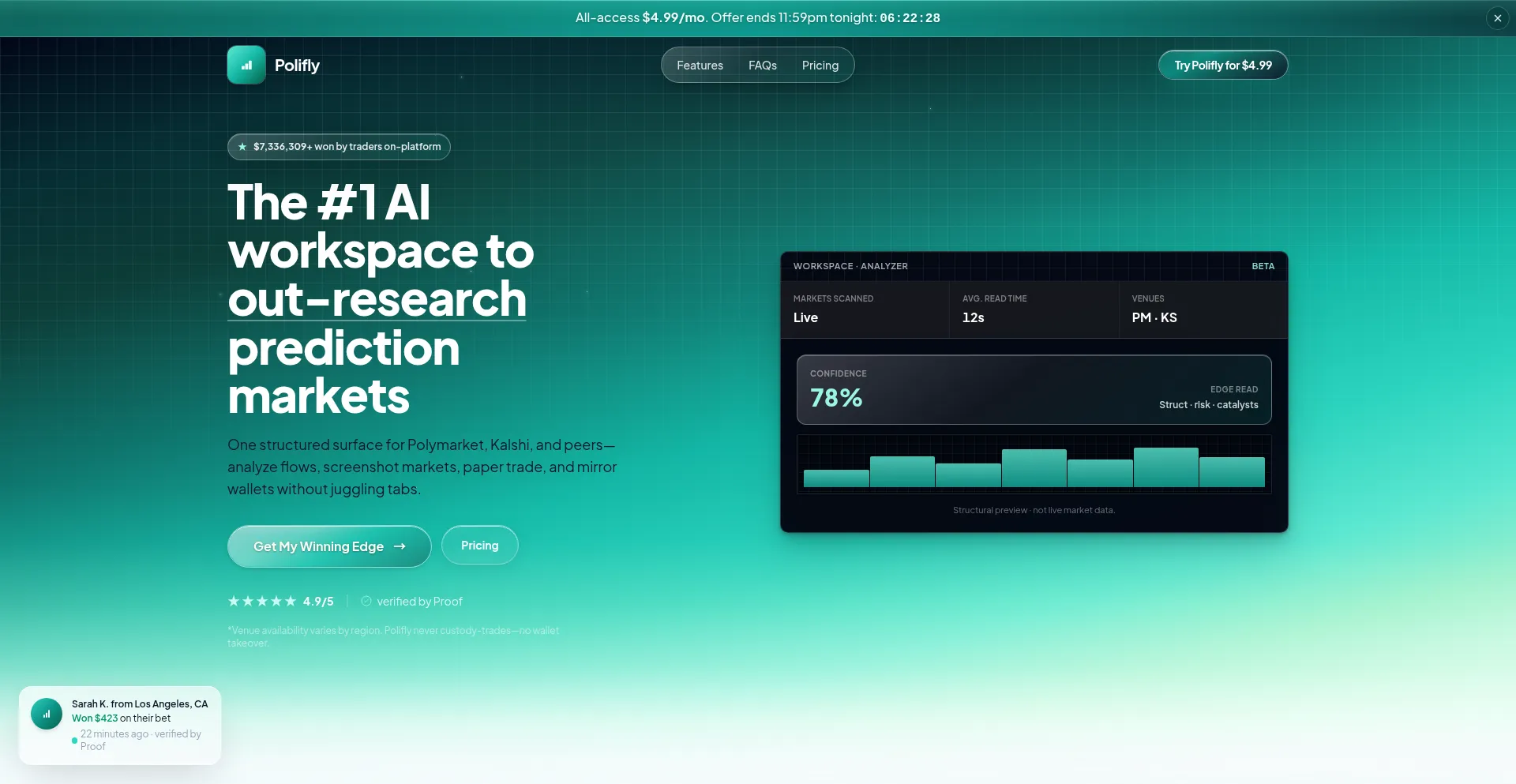Click the Venue availability footnote text
This screenshot has width=1516, height=784.
pyautogui.click(x=393, y=636)
